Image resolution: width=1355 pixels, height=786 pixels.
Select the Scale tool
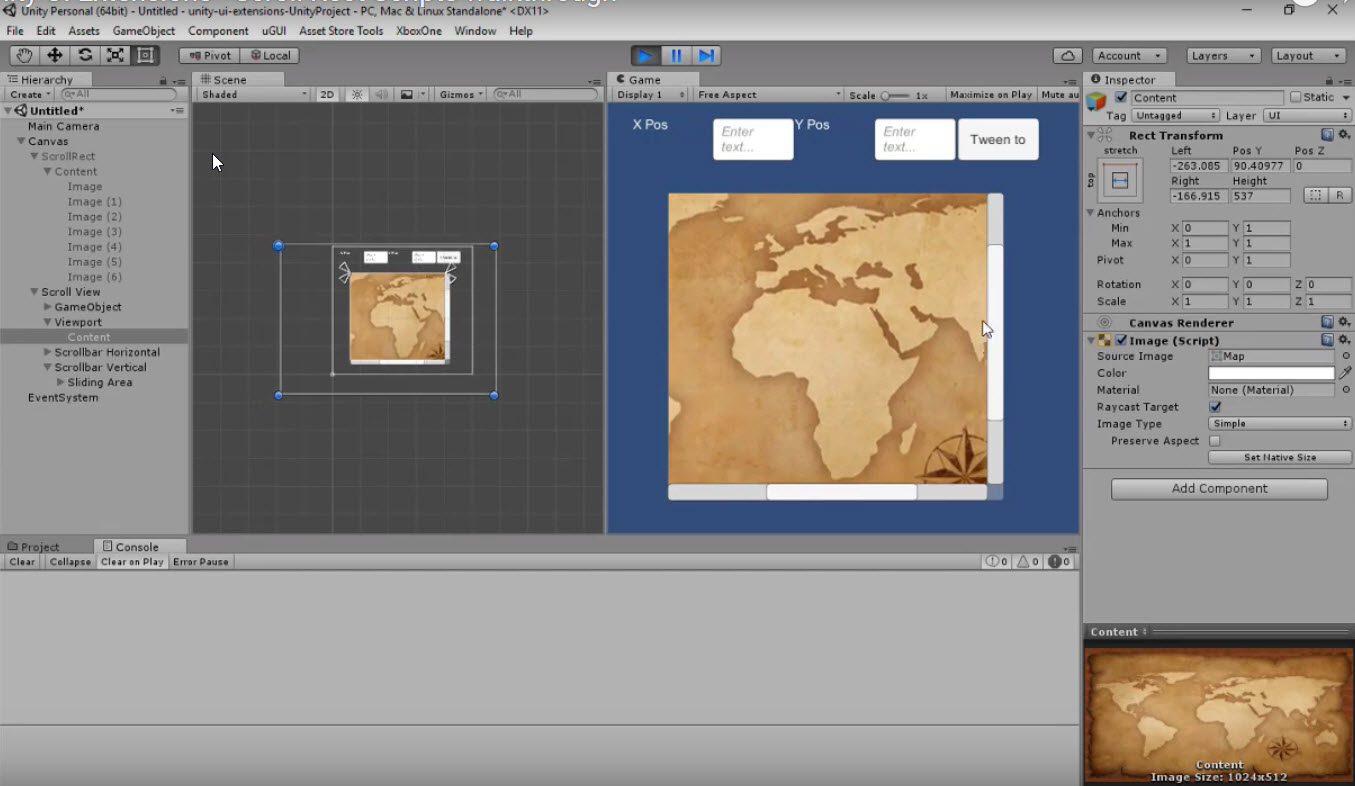tap(115, 56)
